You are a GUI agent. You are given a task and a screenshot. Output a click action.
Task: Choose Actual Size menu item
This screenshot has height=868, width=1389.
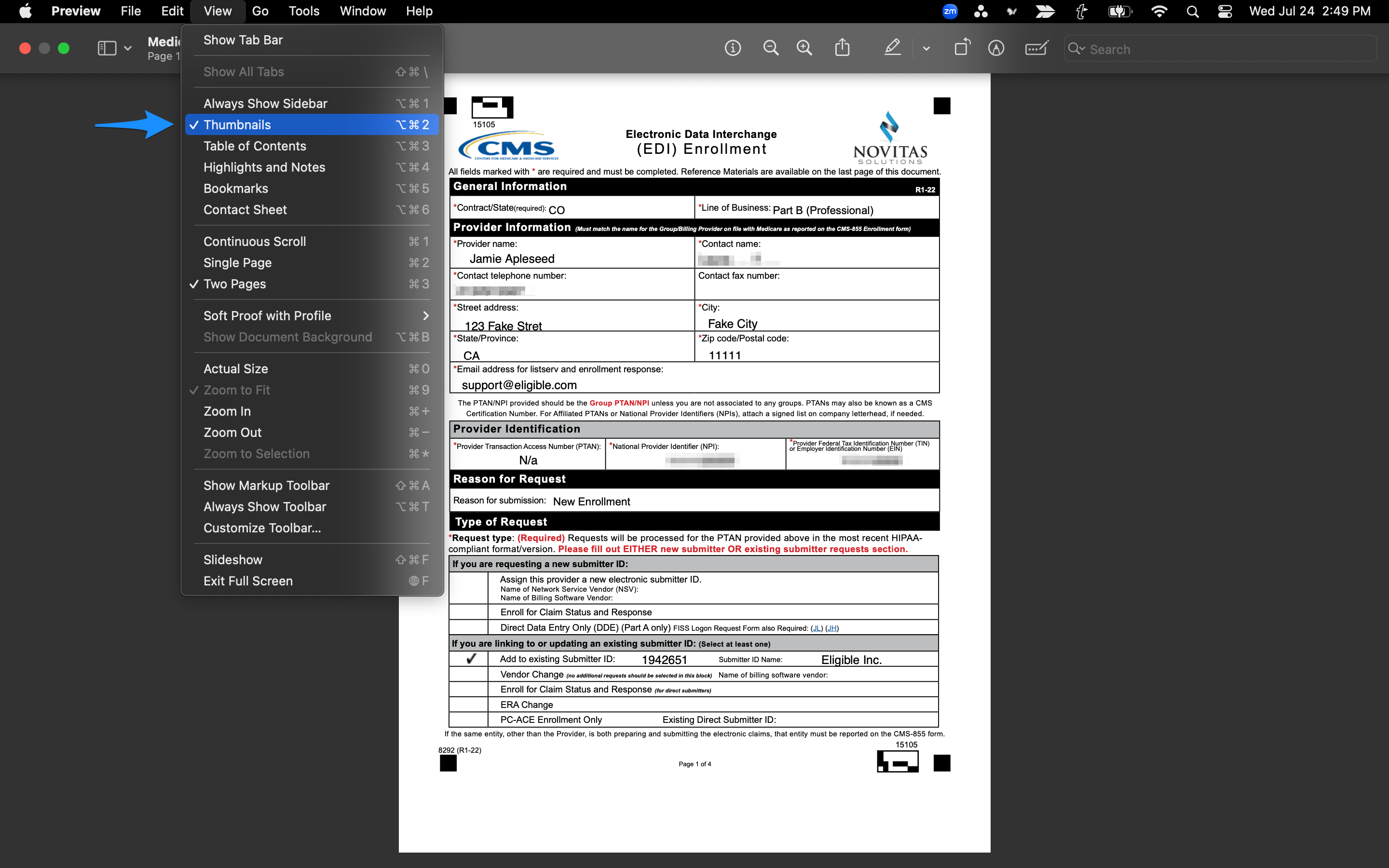[312, 368]
